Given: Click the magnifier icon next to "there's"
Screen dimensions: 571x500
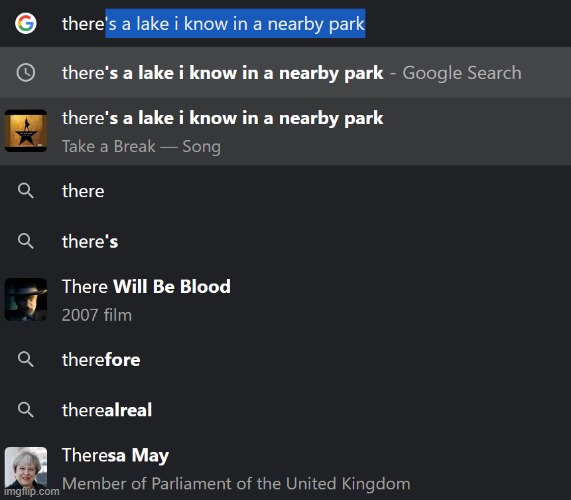Looking at the screenshot, I should point(25,241).
